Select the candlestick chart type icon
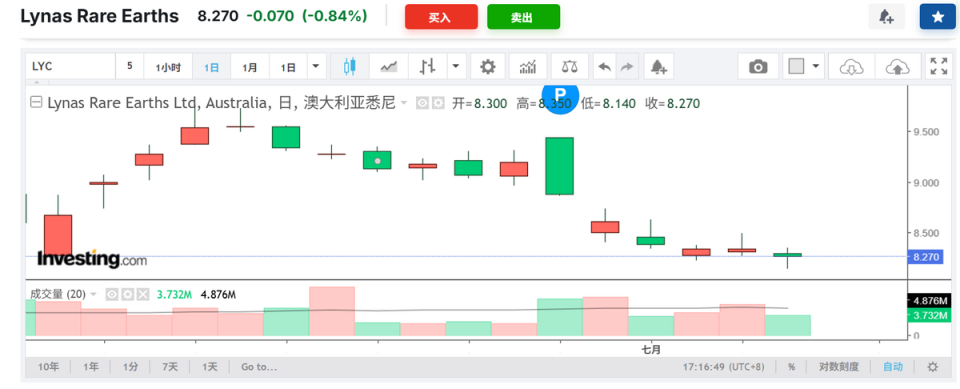The height and width of the screenshot is (389, 960). coord(350,66)
